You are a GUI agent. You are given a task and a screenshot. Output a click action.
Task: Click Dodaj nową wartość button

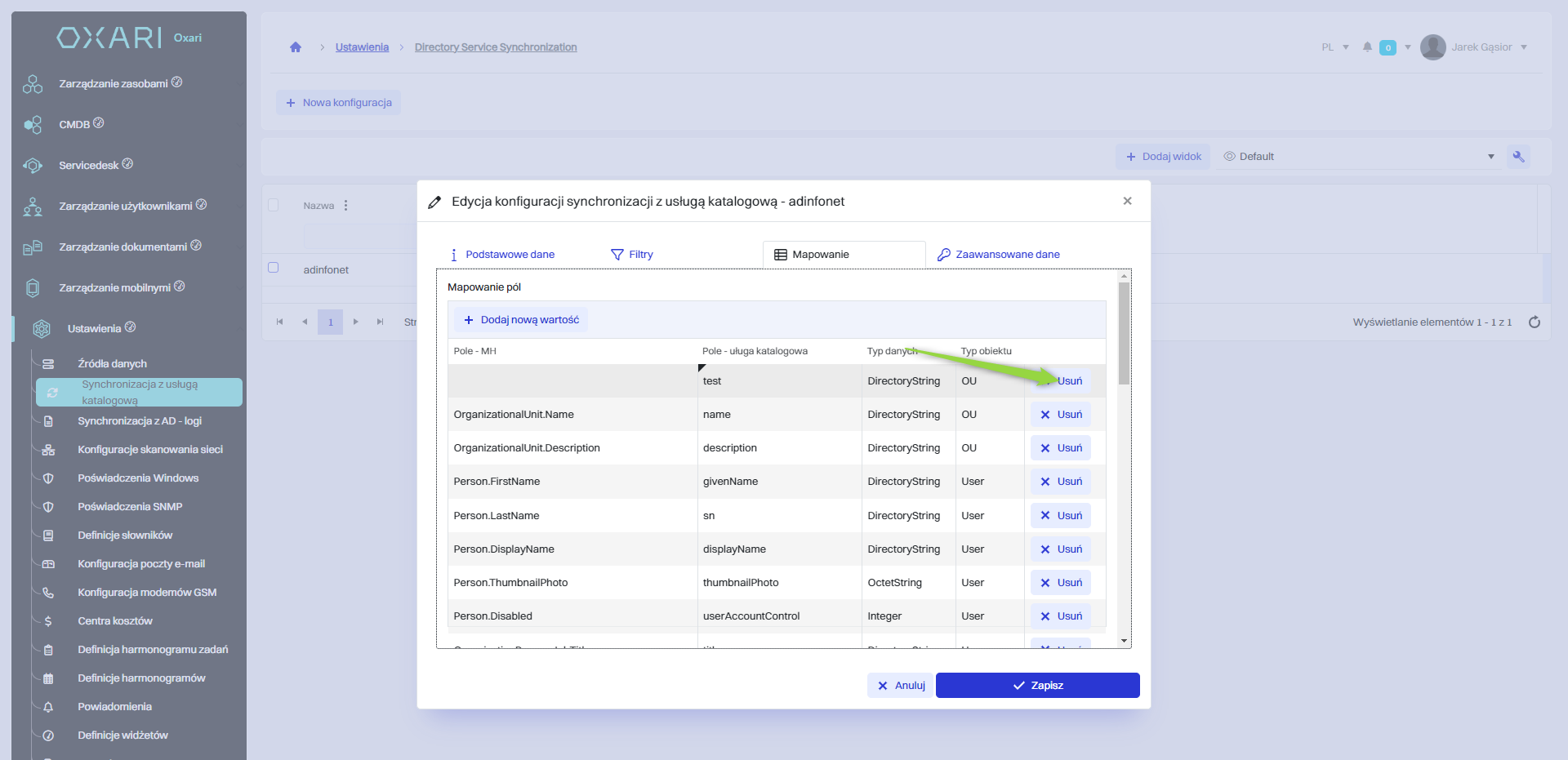click(x=521, y=320)
